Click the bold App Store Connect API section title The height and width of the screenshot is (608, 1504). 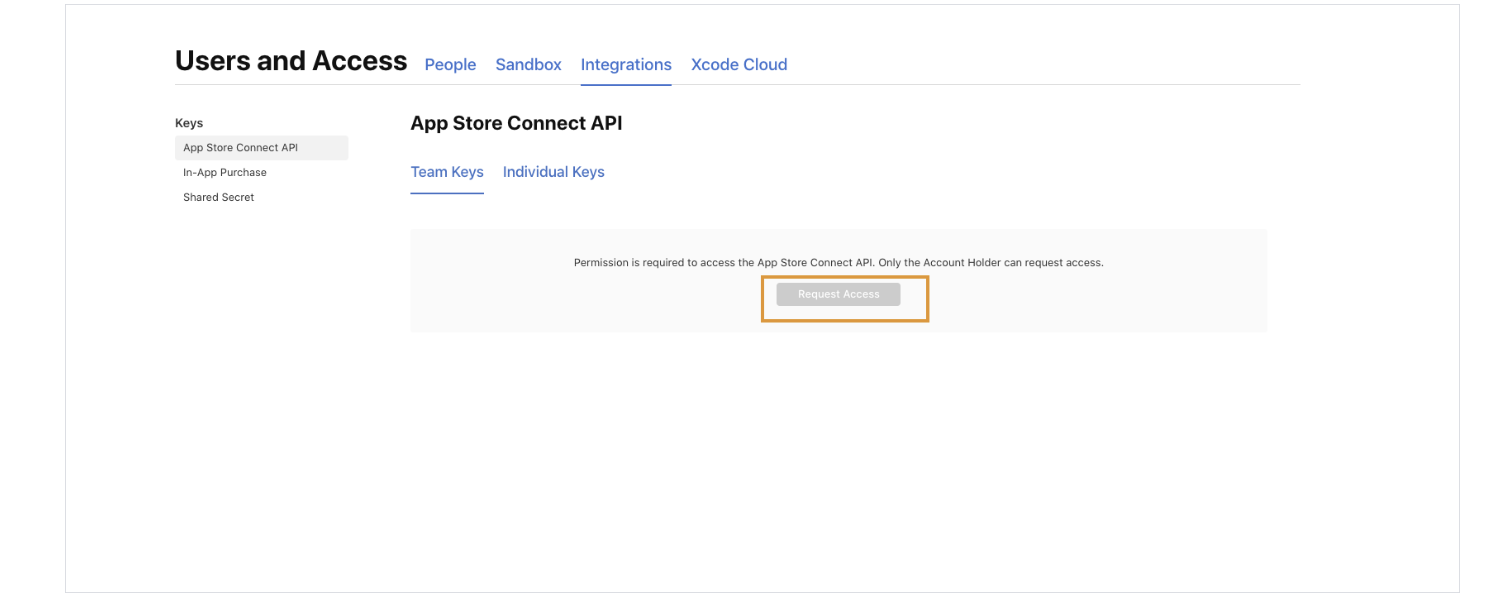[x=516, y=123]
